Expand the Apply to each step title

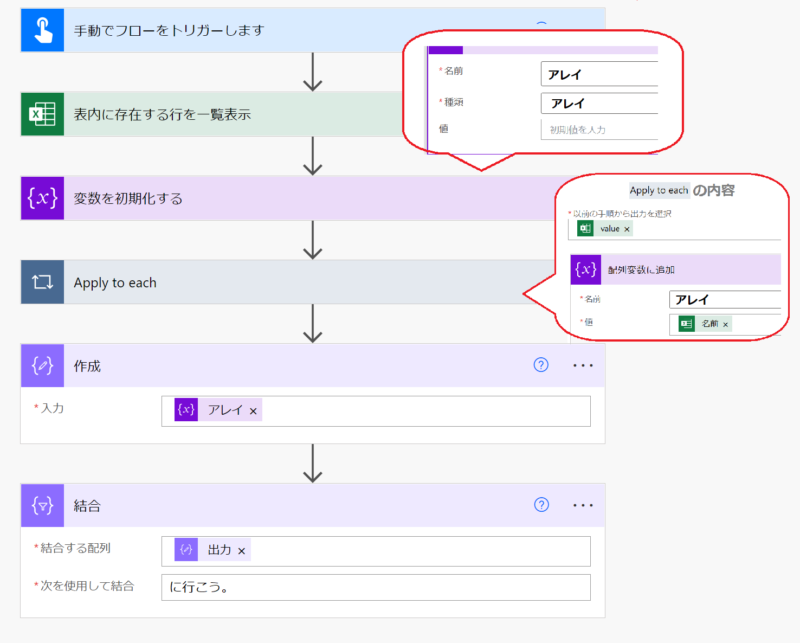115,283
